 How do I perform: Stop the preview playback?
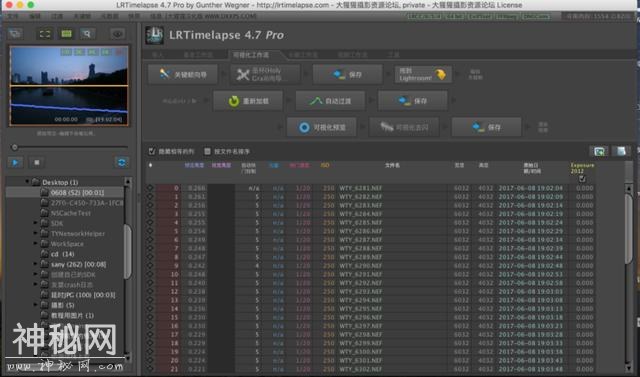click(37, 162)
